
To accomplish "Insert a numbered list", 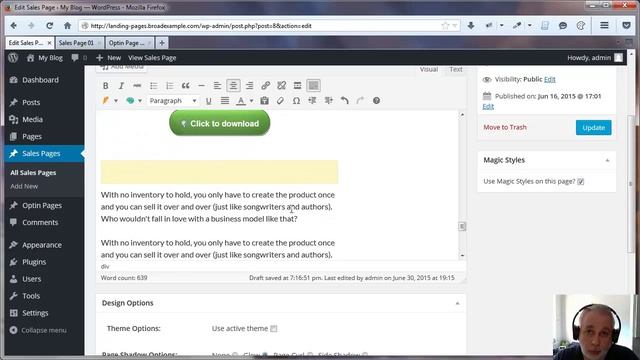I will click(169, 86).
